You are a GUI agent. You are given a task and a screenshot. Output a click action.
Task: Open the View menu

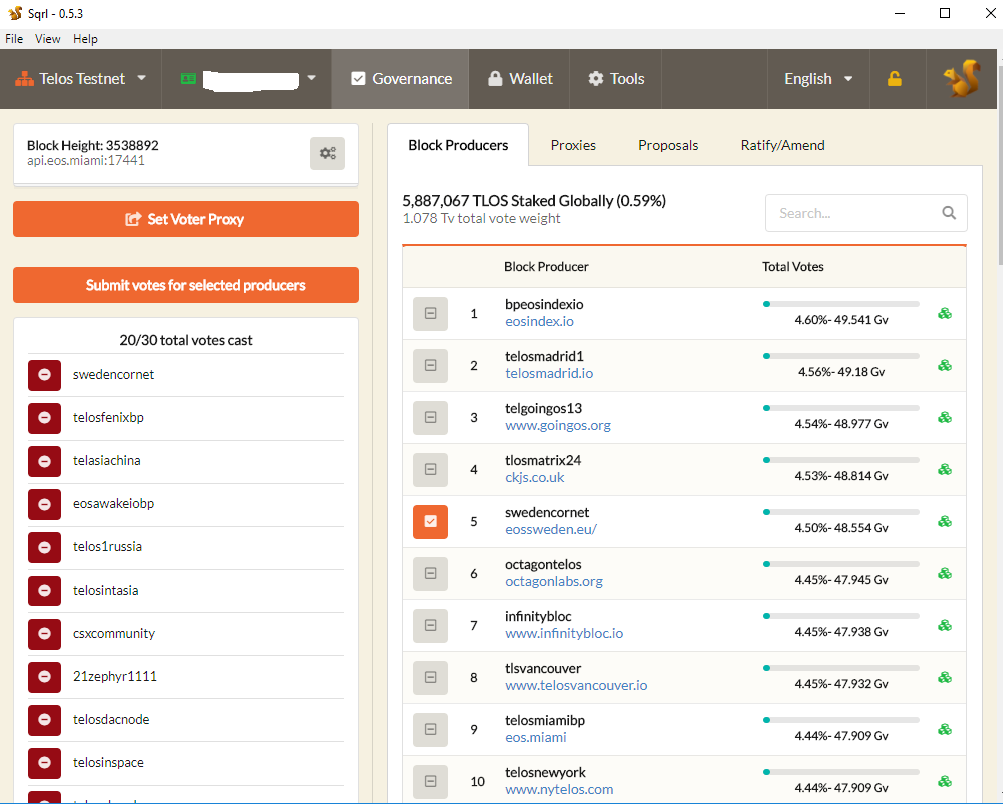tap(47, 39)
